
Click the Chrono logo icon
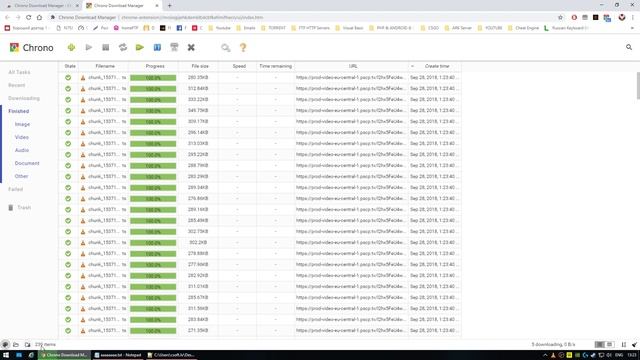[x=14, y=47]
